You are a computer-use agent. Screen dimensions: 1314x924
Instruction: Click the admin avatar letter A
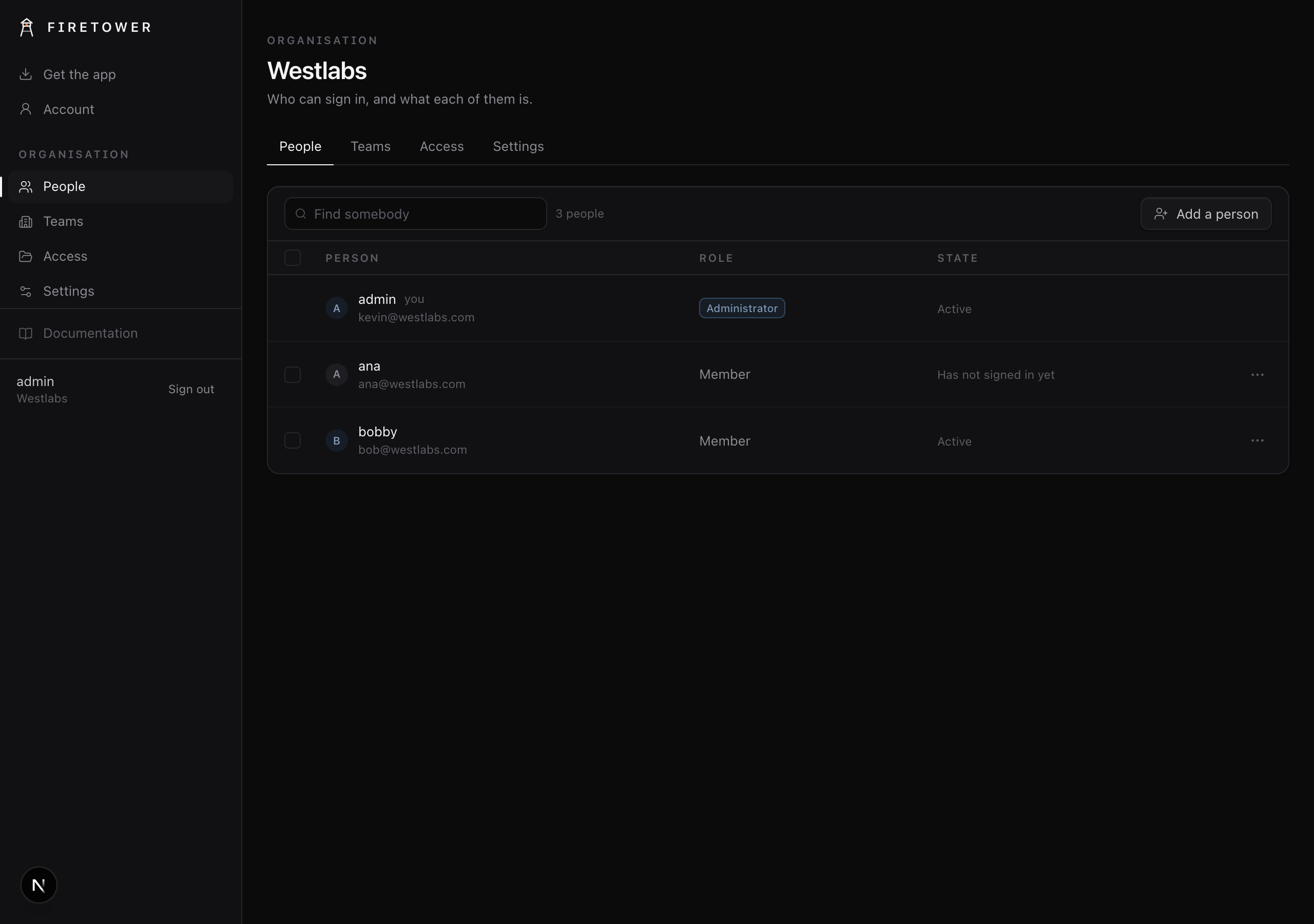[x=337, y=308]
